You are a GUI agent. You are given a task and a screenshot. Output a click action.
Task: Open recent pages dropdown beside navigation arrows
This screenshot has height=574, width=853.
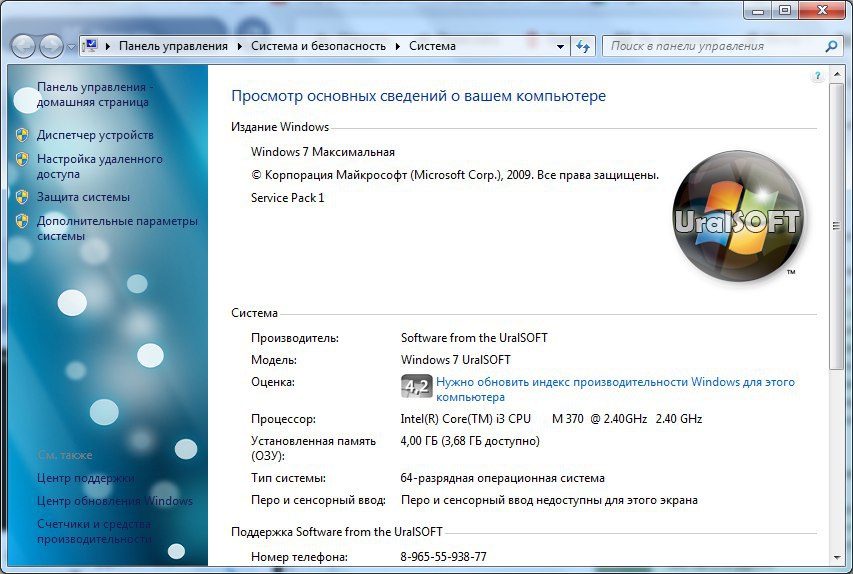pyautogui.click(x=71, y=47)
